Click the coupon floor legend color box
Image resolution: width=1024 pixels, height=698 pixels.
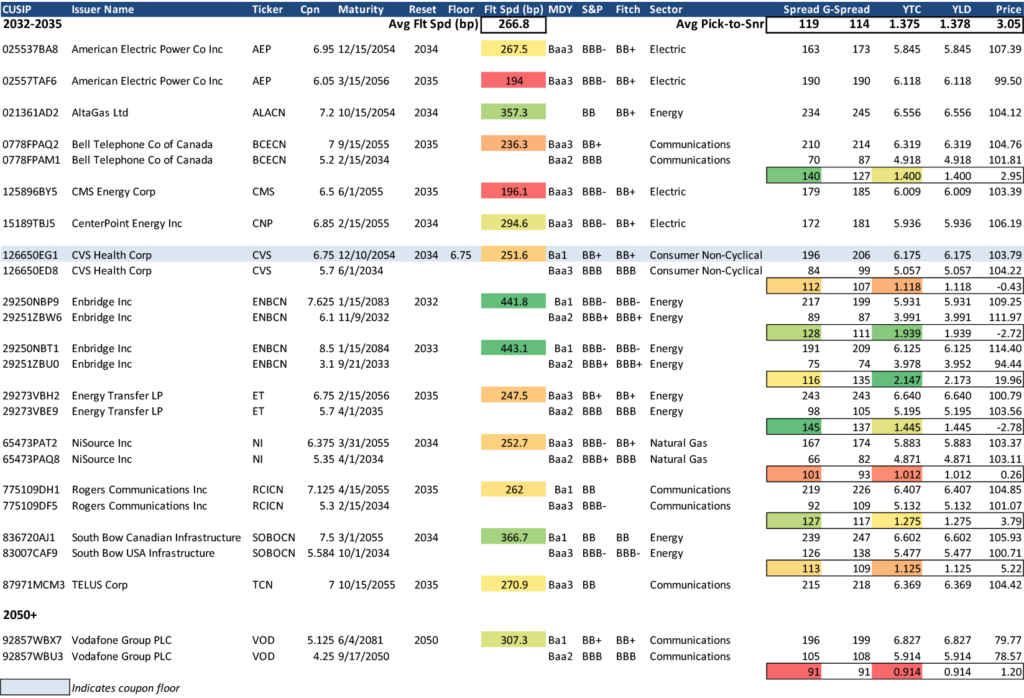click(x=34, y=687)
